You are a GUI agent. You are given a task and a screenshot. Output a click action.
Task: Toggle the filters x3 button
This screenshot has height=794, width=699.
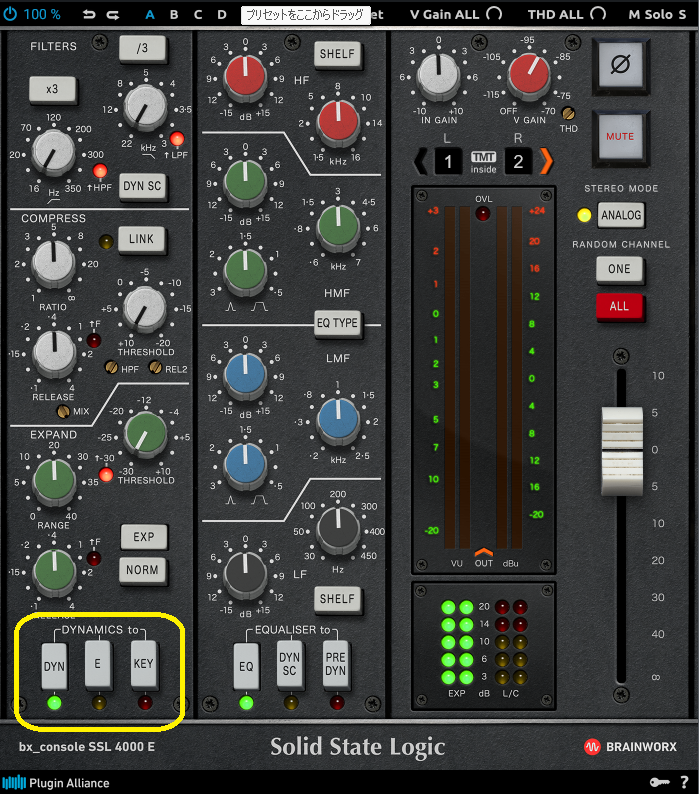click(52, 89)
